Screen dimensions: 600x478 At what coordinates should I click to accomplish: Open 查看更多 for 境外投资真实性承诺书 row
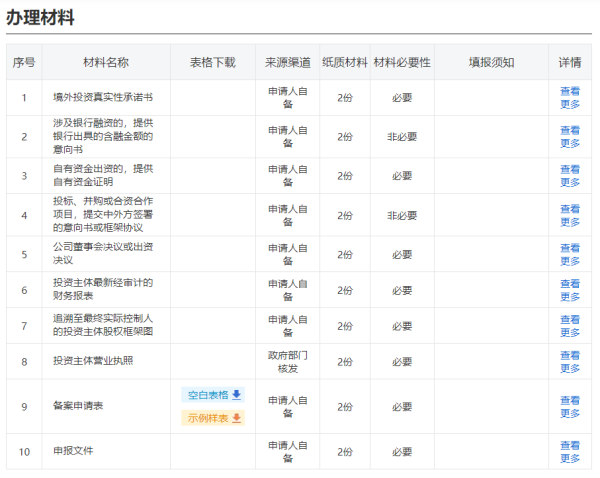pos(570,98)
